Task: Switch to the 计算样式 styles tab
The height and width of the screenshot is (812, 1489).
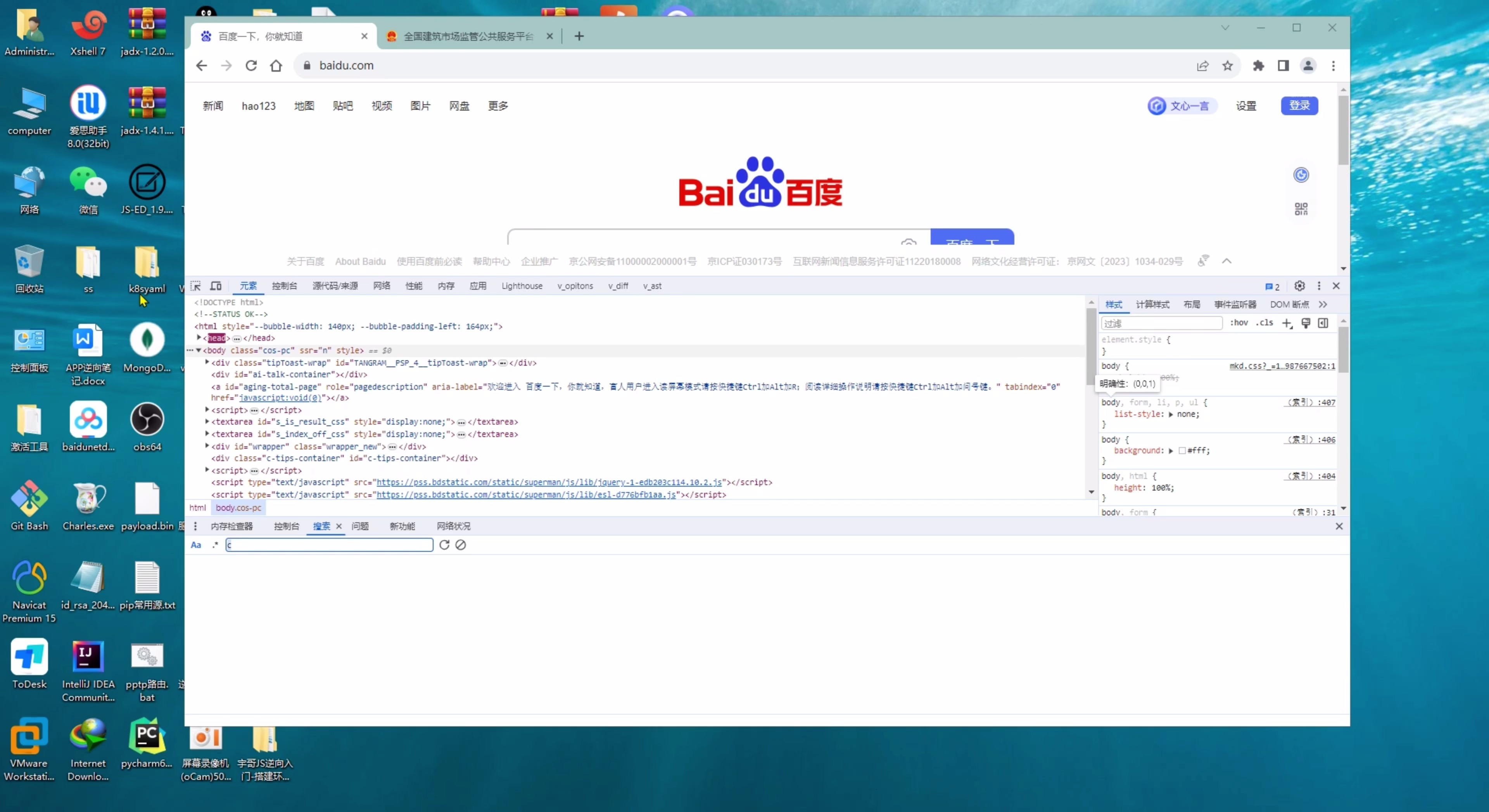Action: (1152, 304)
